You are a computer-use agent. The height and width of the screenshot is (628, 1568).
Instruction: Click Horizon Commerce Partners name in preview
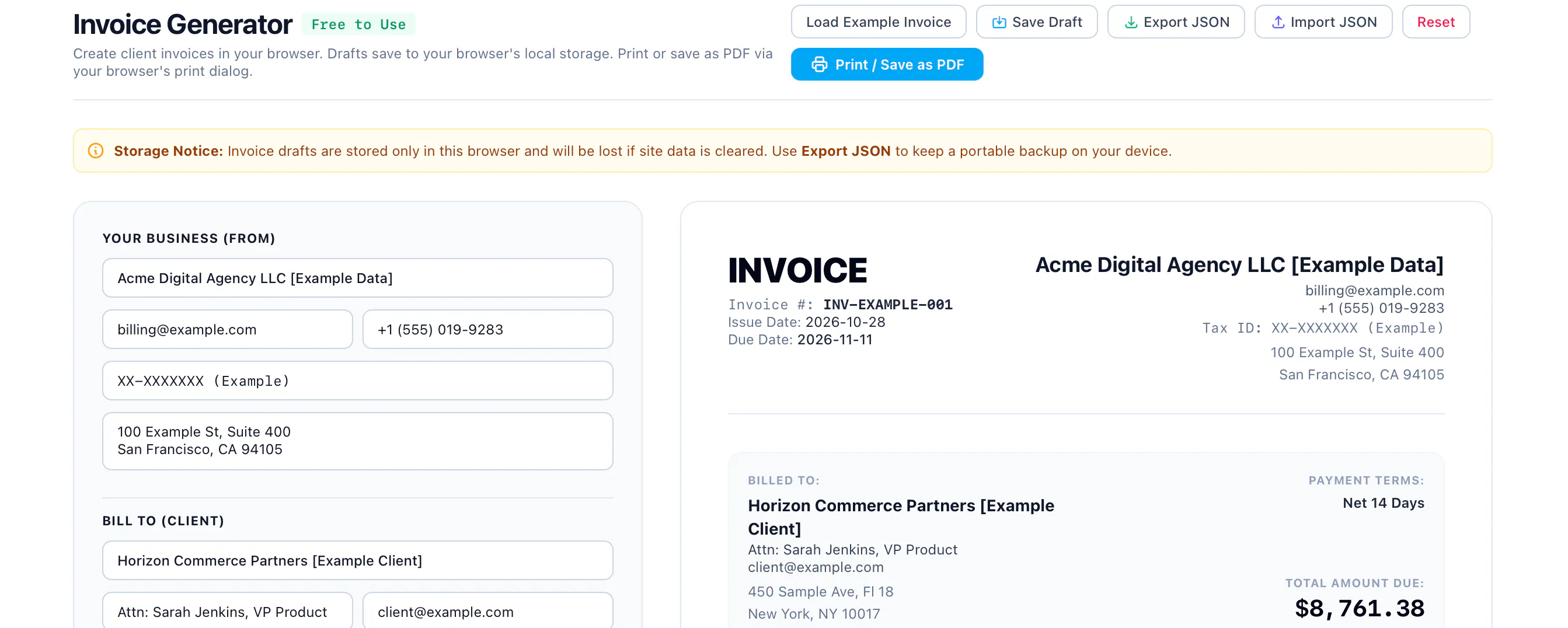(901, 517)
